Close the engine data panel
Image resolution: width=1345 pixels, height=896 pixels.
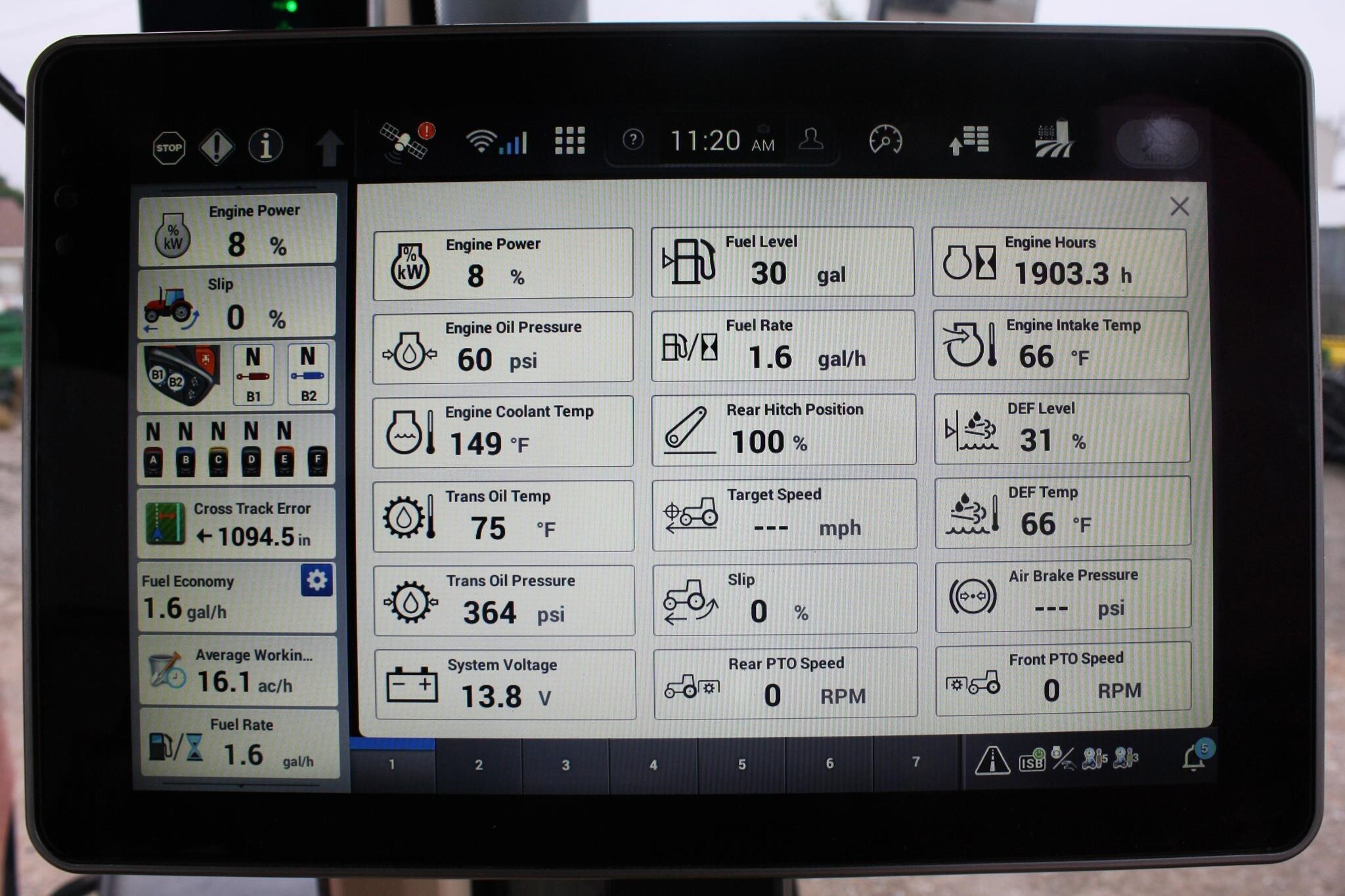point(1180,207)
